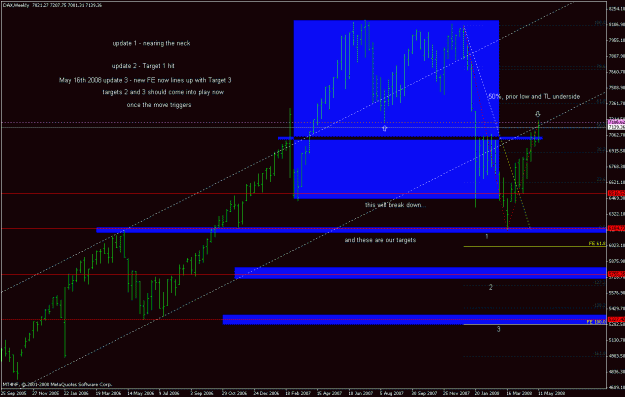Click the "25 Sep 2005" date axis label

13,393
